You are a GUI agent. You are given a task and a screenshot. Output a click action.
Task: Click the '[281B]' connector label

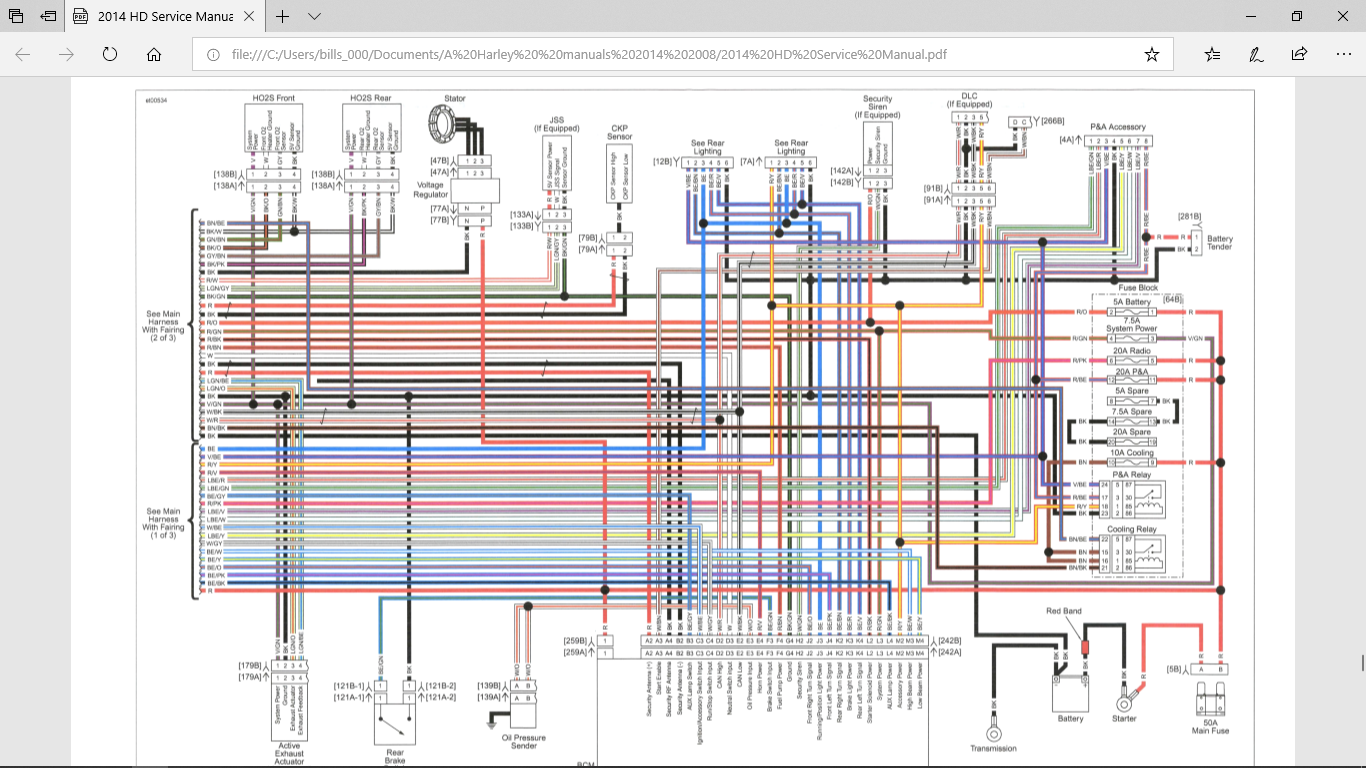[x=1189, y=217]
